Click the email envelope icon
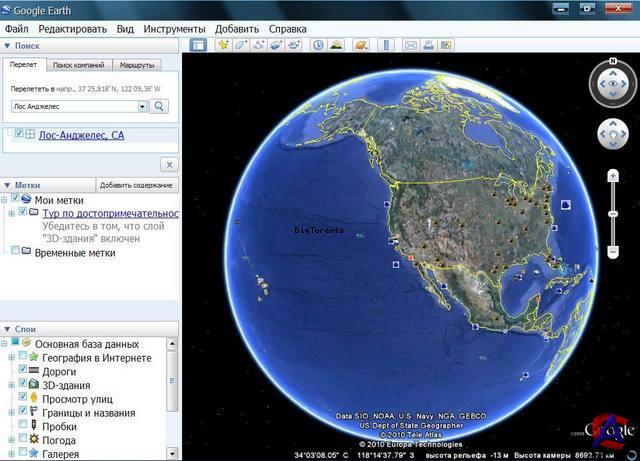The image size is (640, 461). pyautogui.click(x=410, y=45)
